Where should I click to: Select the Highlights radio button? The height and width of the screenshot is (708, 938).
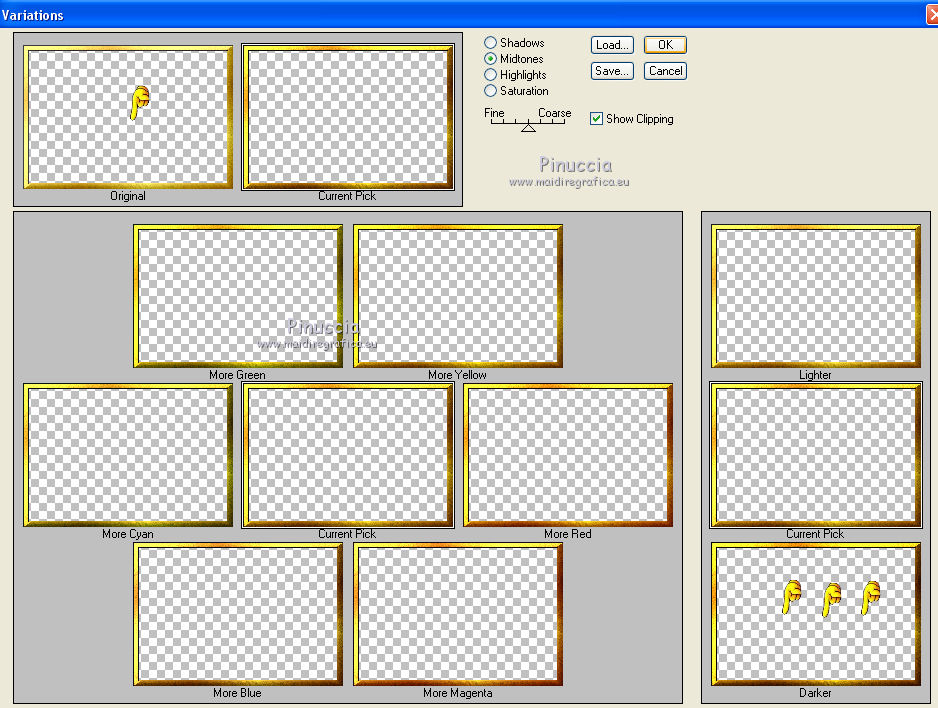(491, 75)
